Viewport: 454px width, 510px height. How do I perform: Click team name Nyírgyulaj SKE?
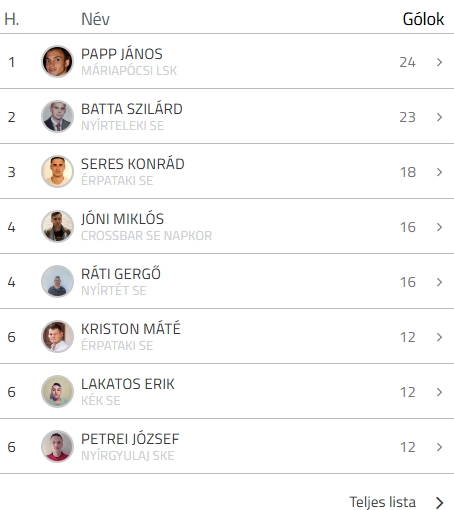tap(128, 456)
